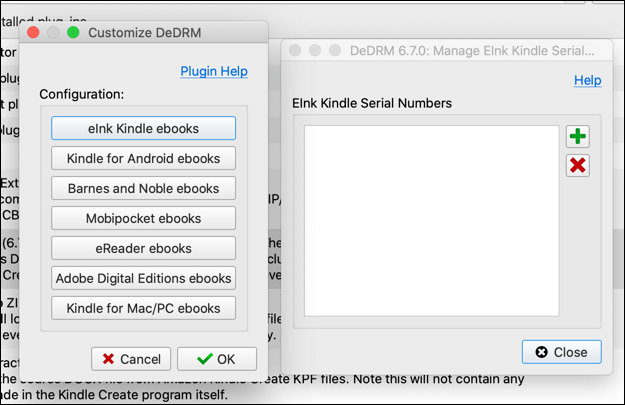Click the red X delete serial icon
This screenshot has height=405, width=625.
(577, 165)
